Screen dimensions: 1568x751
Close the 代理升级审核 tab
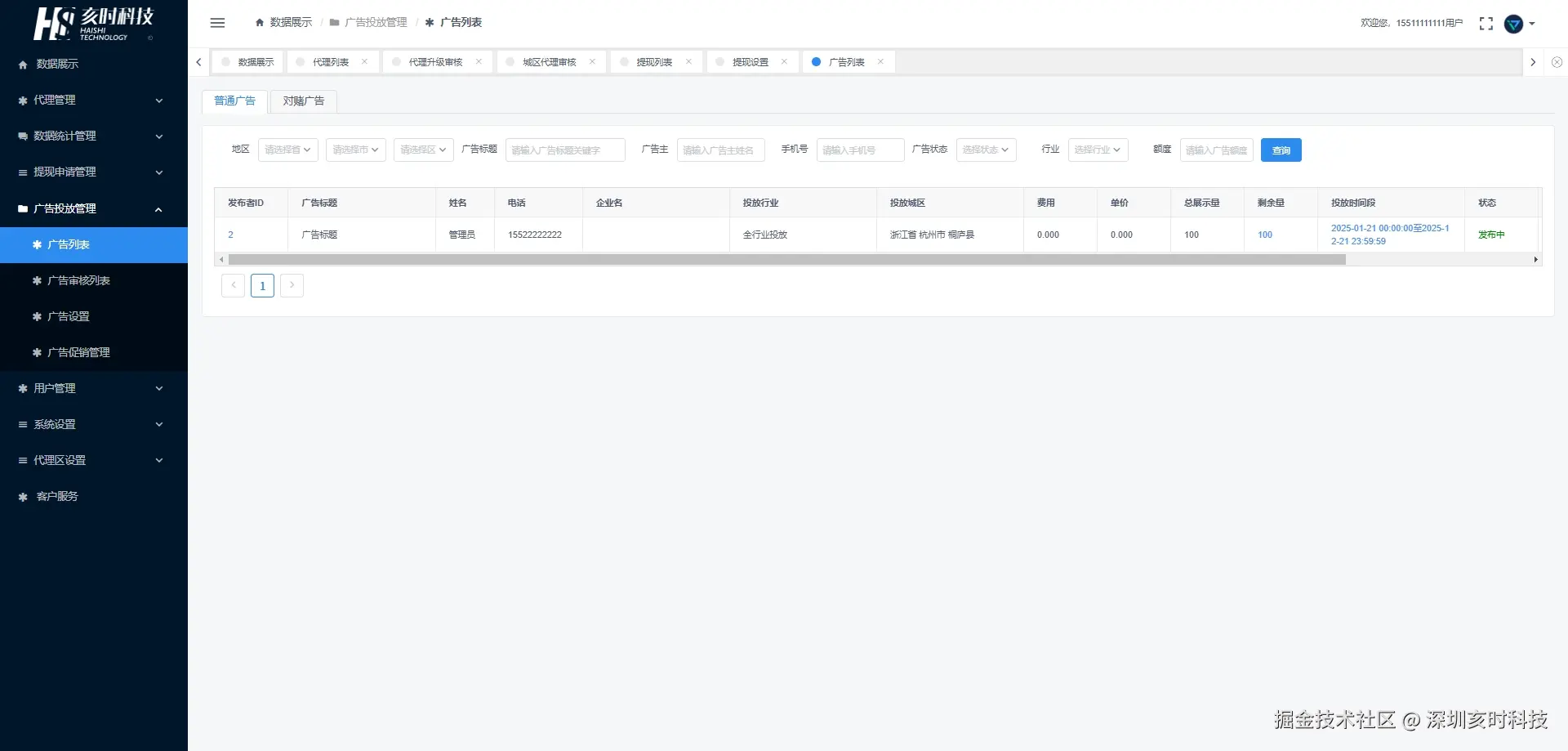(x=479, y=62)
